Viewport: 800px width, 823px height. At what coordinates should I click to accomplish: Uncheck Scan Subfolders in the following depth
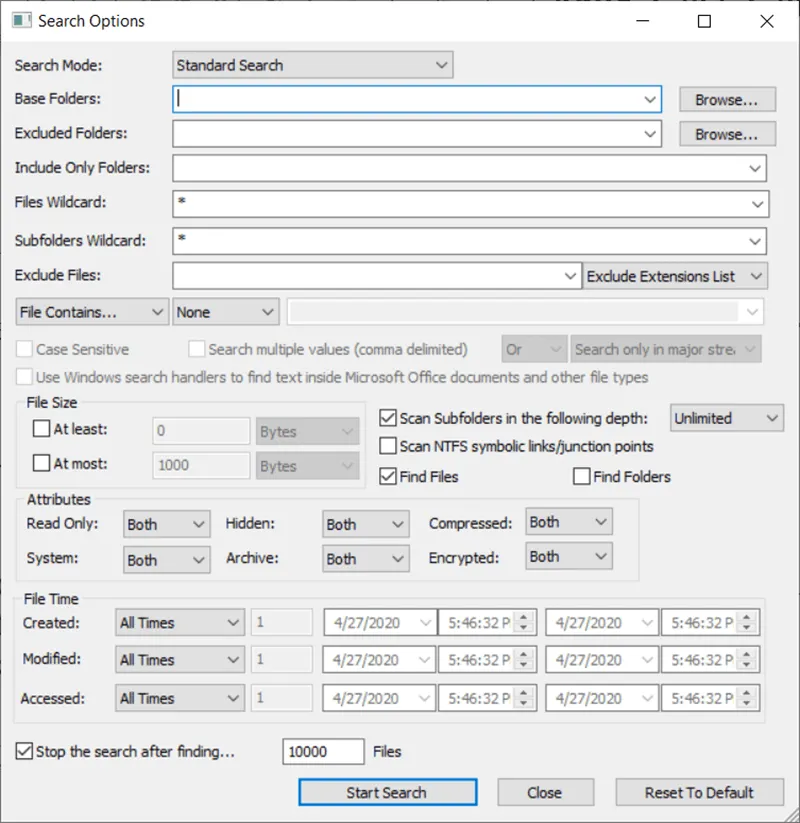coord(389,418)
